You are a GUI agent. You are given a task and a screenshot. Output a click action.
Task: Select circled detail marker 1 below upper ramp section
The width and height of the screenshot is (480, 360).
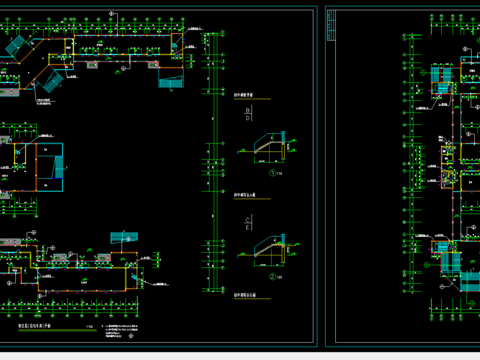pyautogui.click(x=272, y=173)
